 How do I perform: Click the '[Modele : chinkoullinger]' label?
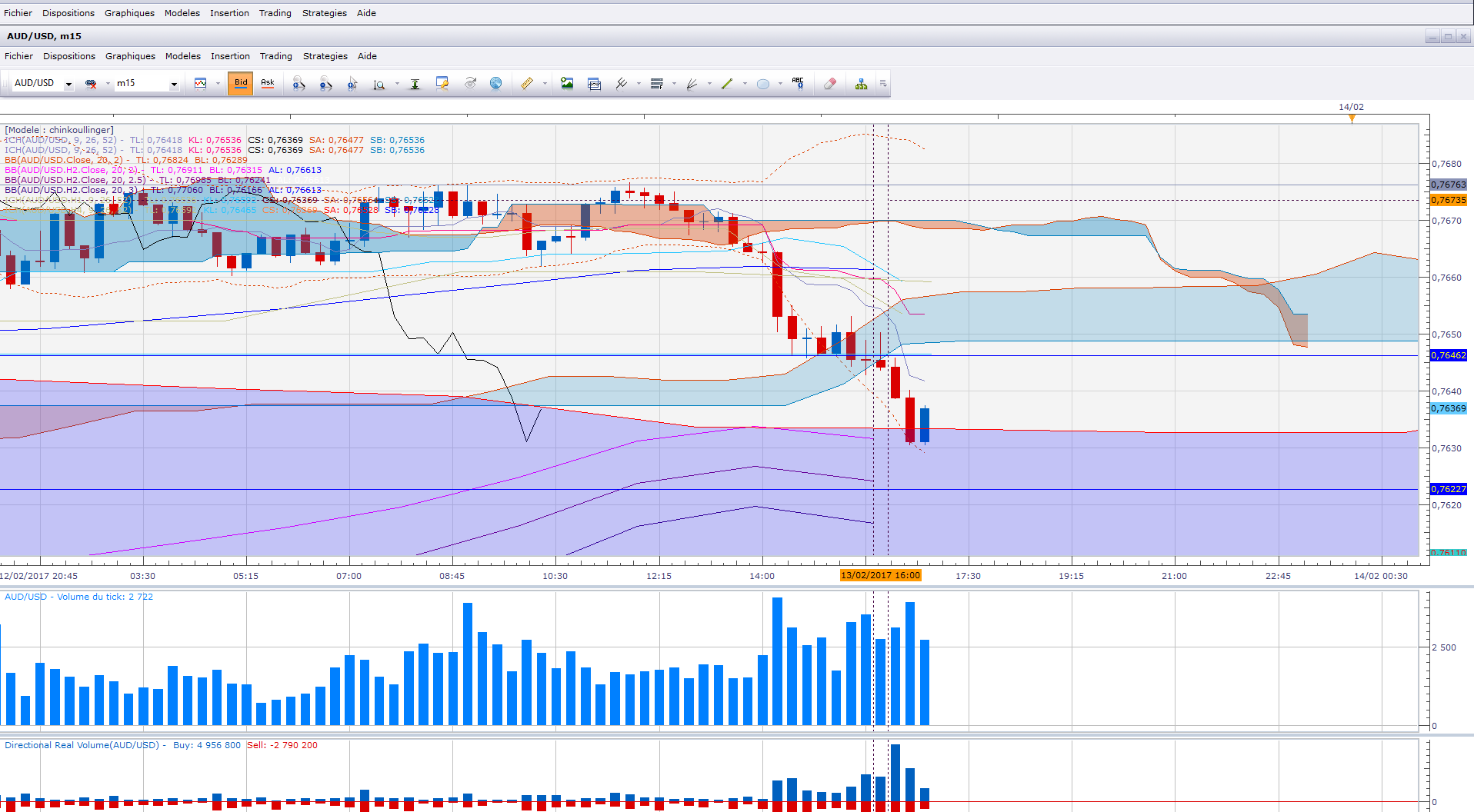point(59,130)
